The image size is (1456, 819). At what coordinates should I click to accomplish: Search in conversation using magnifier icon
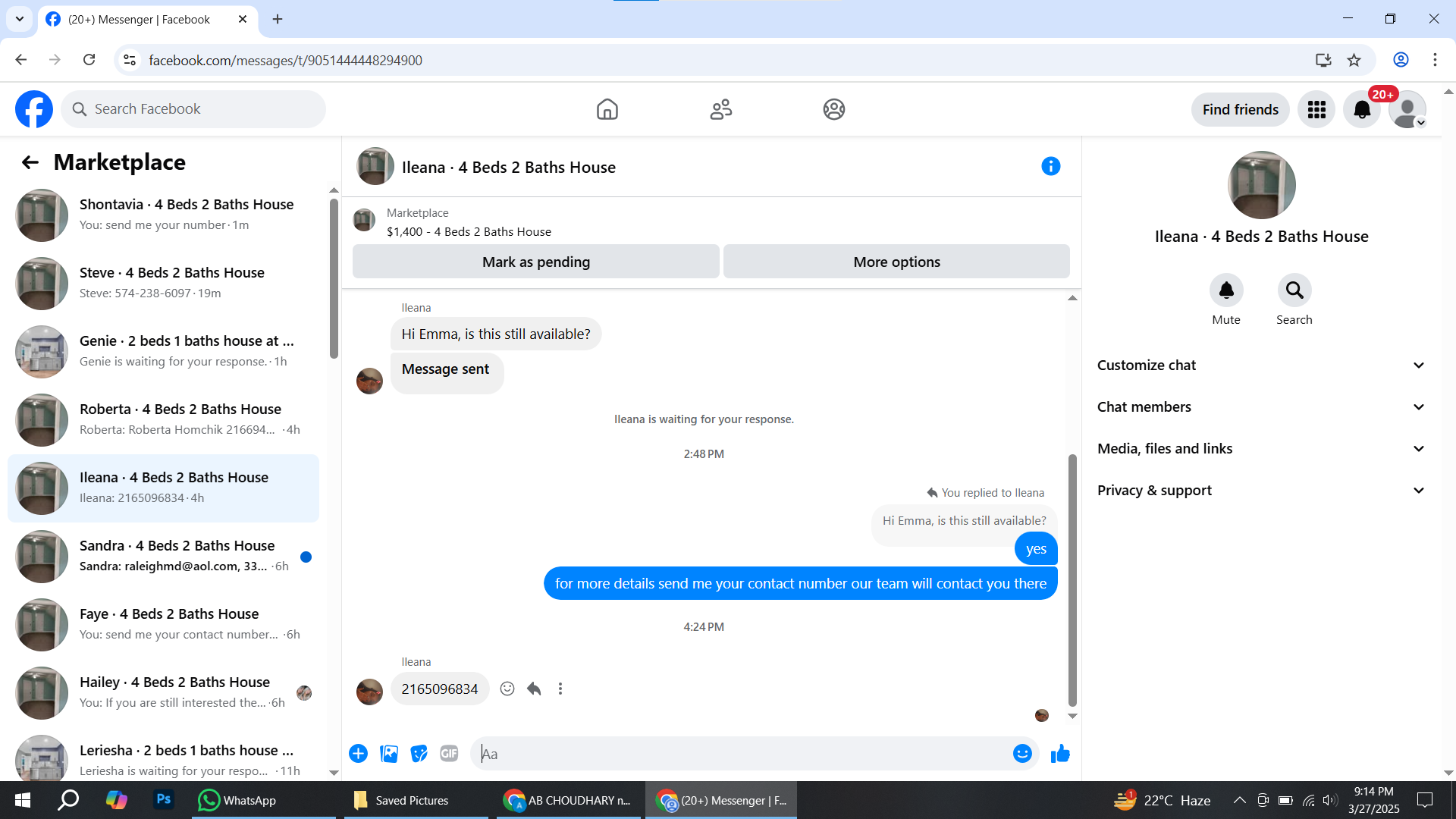[x=1294, y=290]
